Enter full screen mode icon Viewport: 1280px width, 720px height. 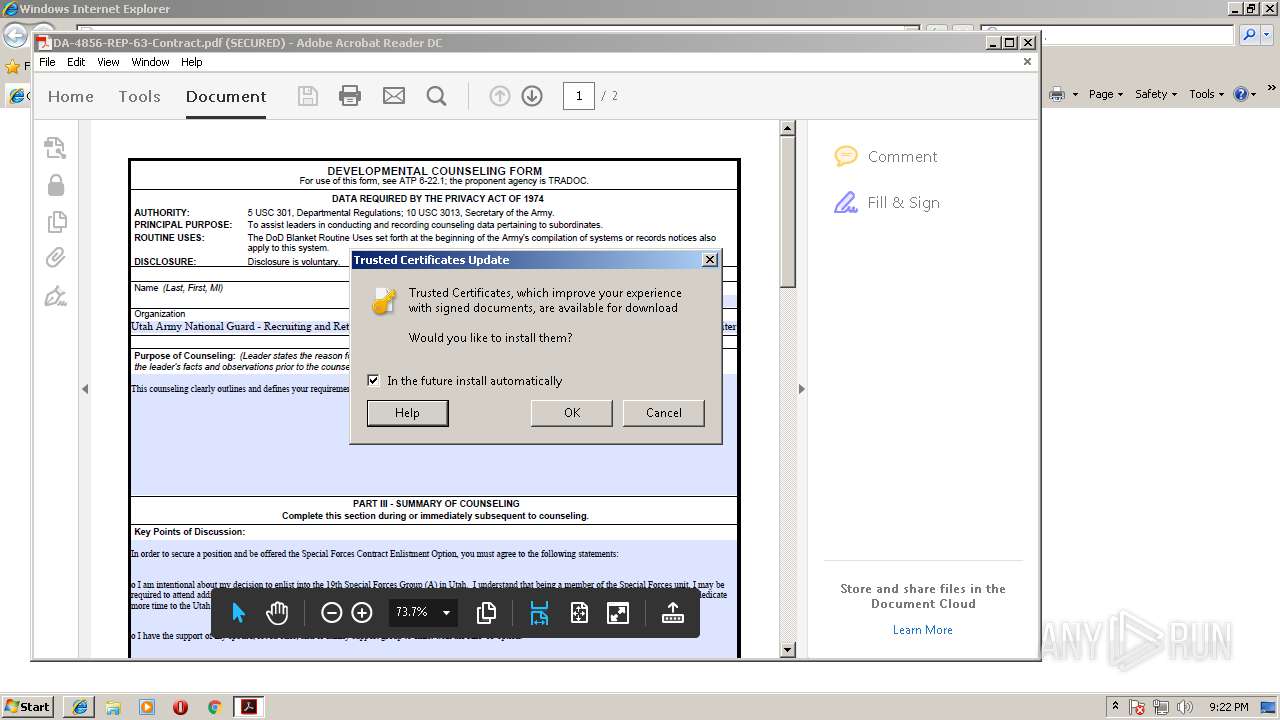pyautogui.click(x=618, y=613)
